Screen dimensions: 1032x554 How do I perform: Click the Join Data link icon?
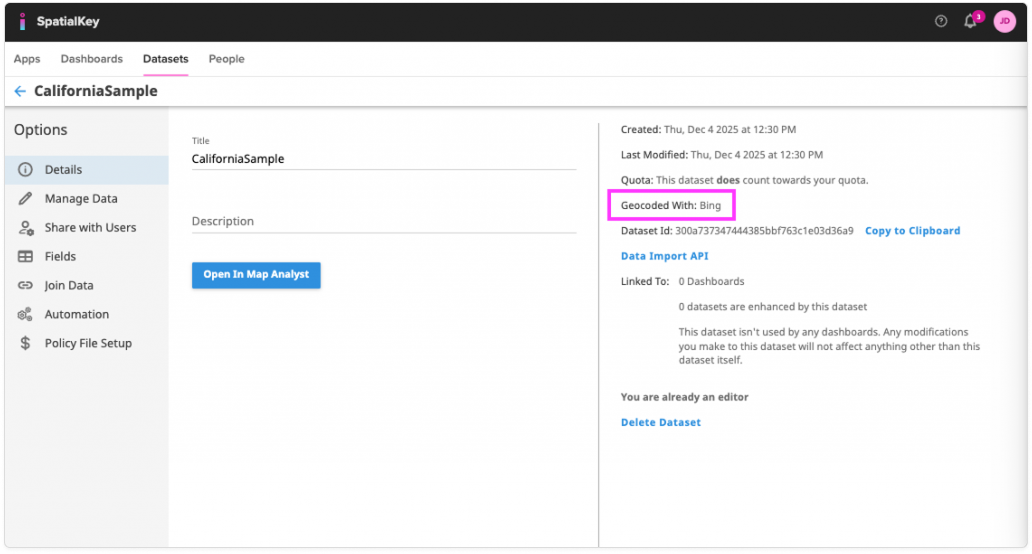(26, 286)
